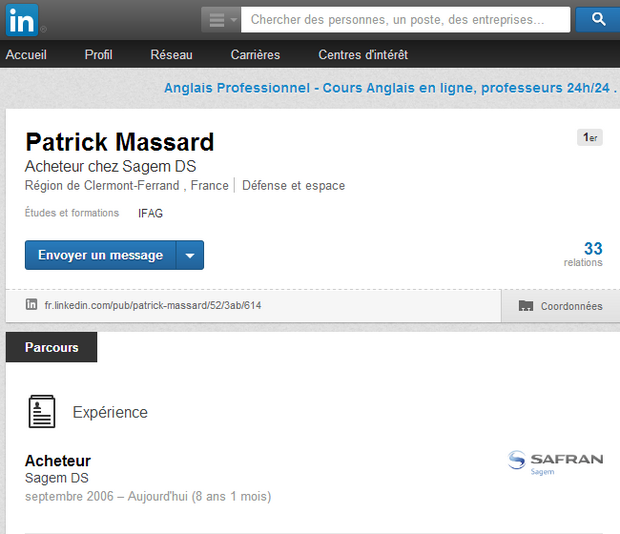Click the small LinkedIn icon beside profile URL

click(31, 304)
